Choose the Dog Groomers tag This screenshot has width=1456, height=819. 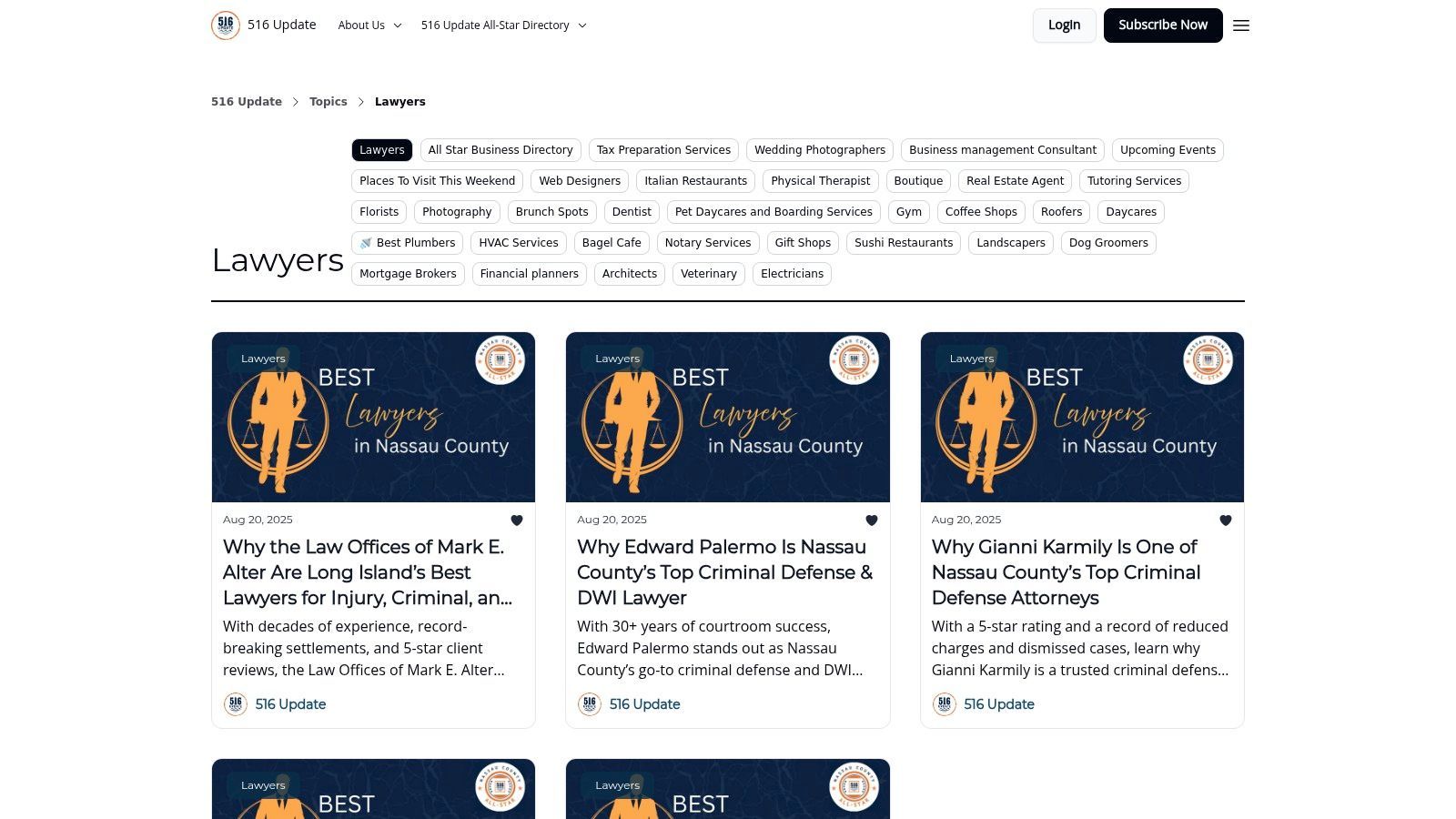click(1108, 243)
